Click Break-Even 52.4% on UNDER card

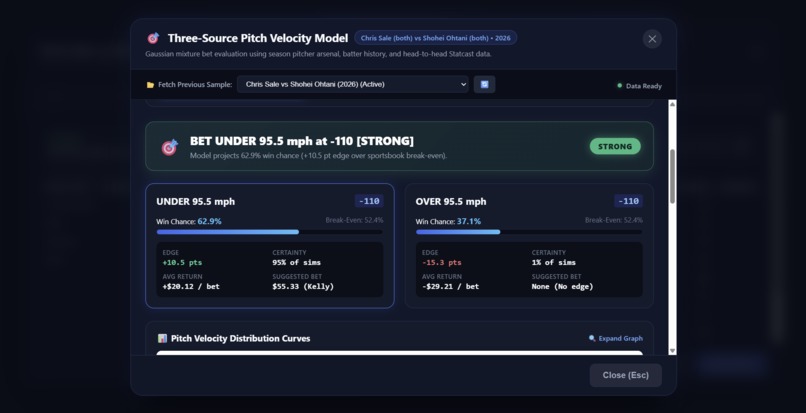[354, 220]
